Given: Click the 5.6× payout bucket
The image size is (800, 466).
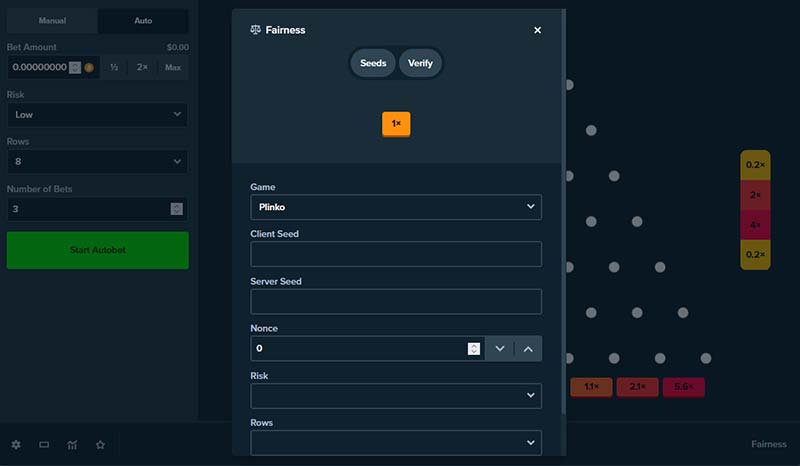Looking at the screenshot, I should (684, 387).
